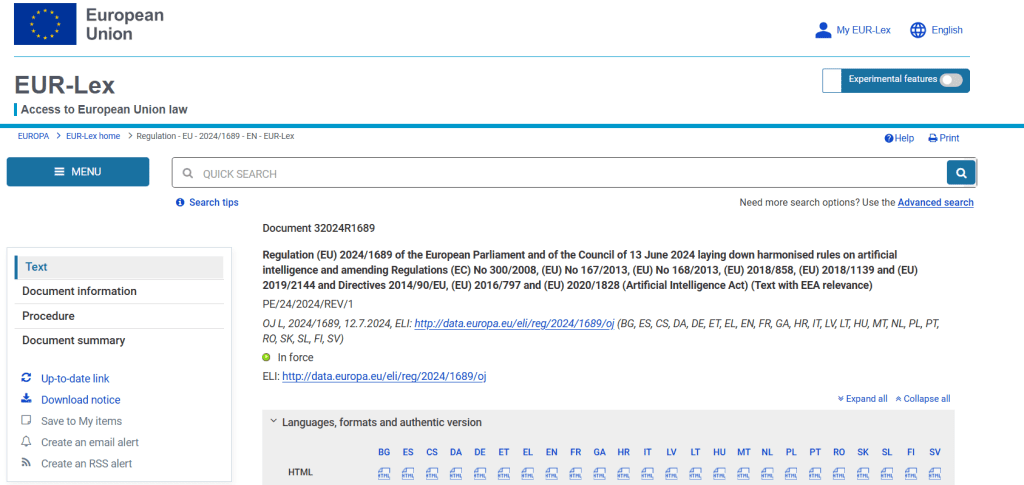Open the SV HTML document icon
This screenshot has width=1024, height=485.
click(935, 473)
